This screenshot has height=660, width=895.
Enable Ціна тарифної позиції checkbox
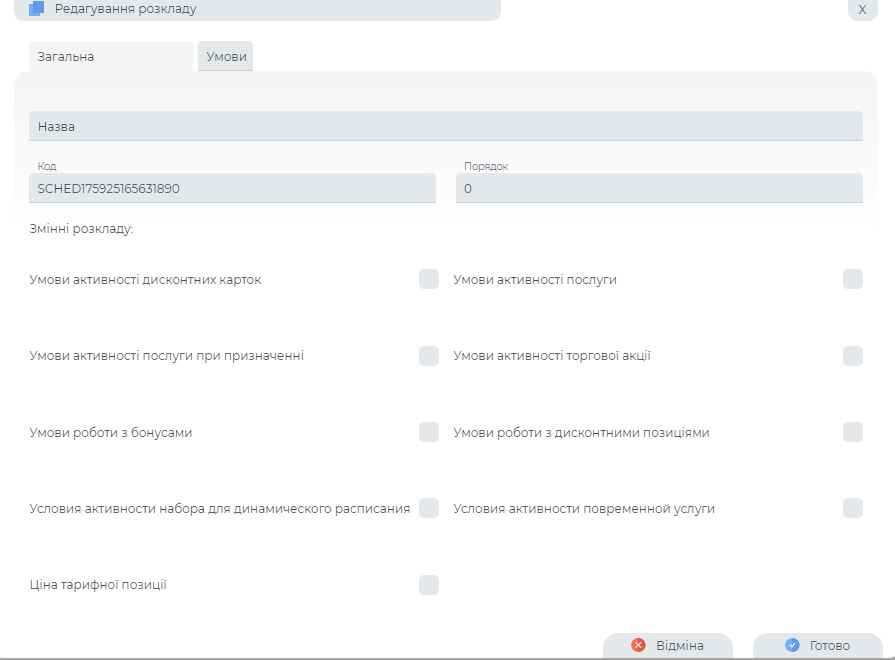(x=429, y=585)
